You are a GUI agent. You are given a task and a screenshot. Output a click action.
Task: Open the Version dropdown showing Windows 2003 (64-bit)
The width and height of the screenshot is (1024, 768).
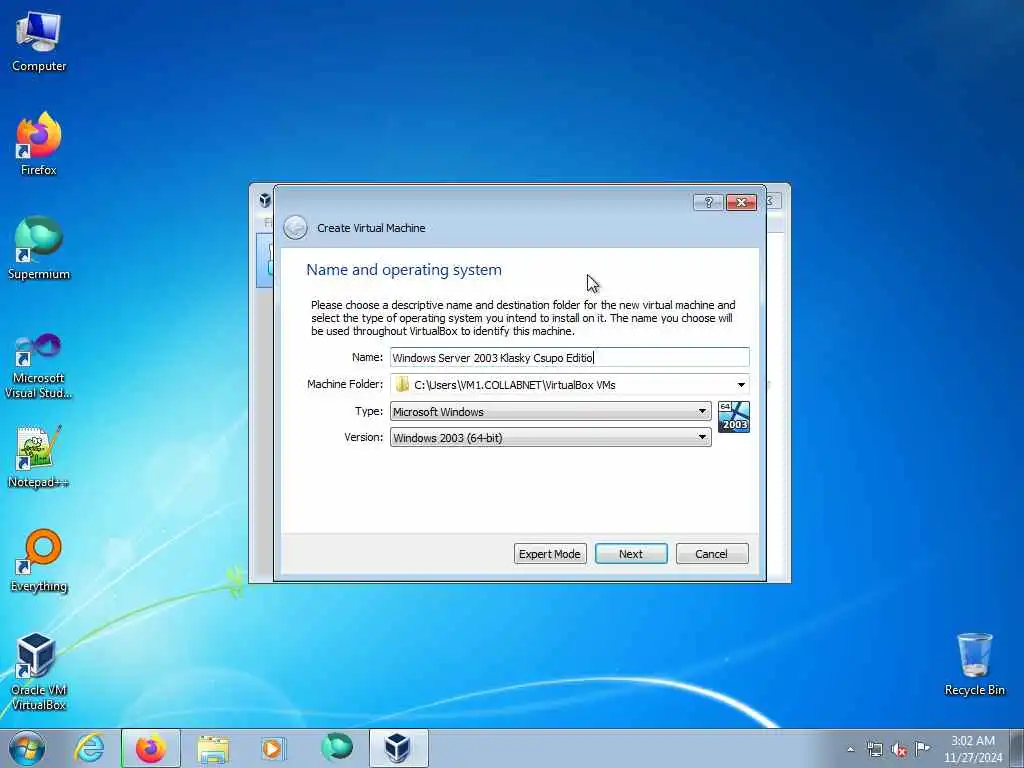[551, 438]
